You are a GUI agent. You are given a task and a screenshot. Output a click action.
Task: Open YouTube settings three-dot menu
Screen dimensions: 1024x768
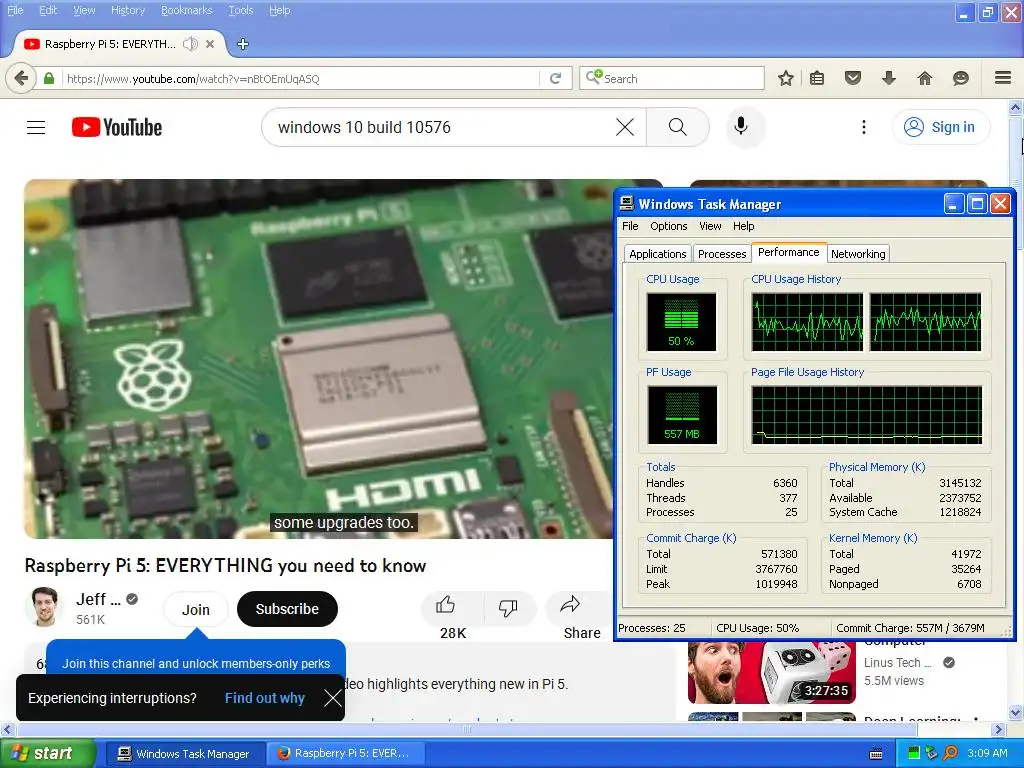863,127
